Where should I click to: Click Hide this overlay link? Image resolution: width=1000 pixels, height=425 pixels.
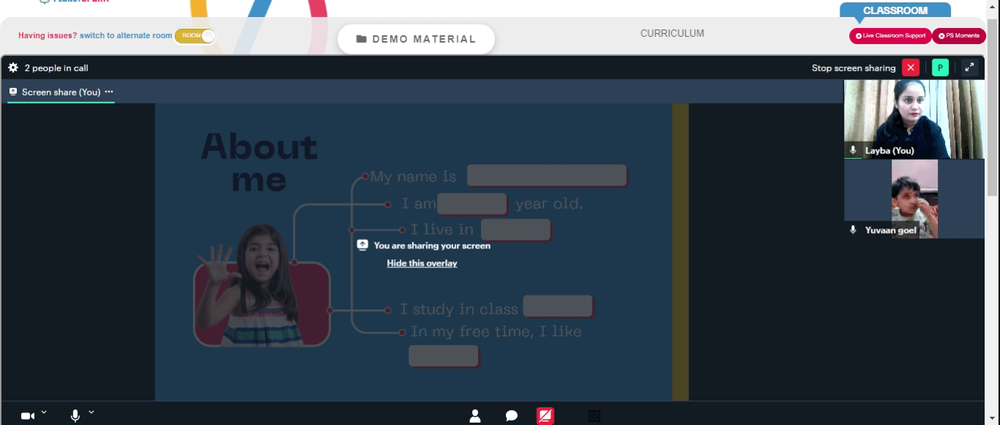(x=422, y=263)
